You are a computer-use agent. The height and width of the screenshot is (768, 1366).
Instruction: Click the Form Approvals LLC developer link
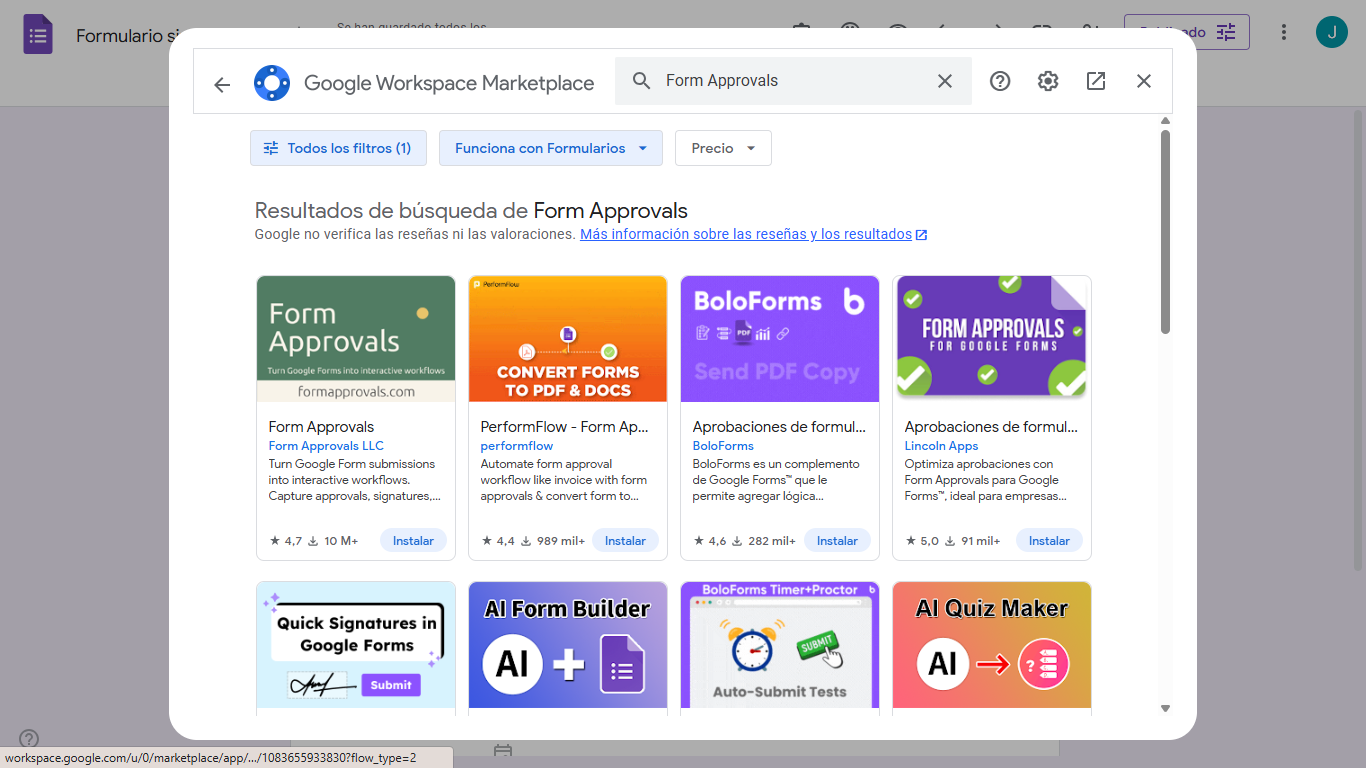(326, 446)
